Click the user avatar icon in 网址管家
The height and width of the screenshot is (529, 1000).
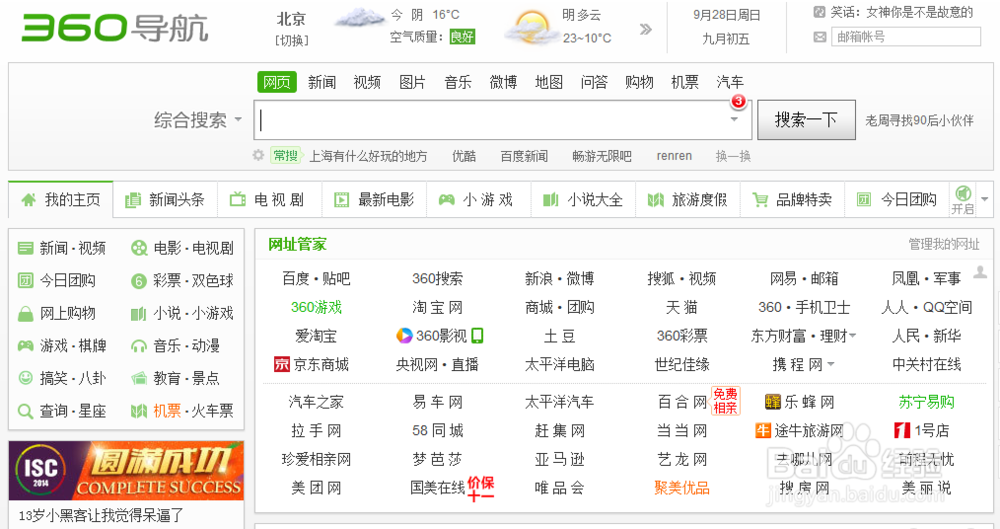click(x=980, y=272)
